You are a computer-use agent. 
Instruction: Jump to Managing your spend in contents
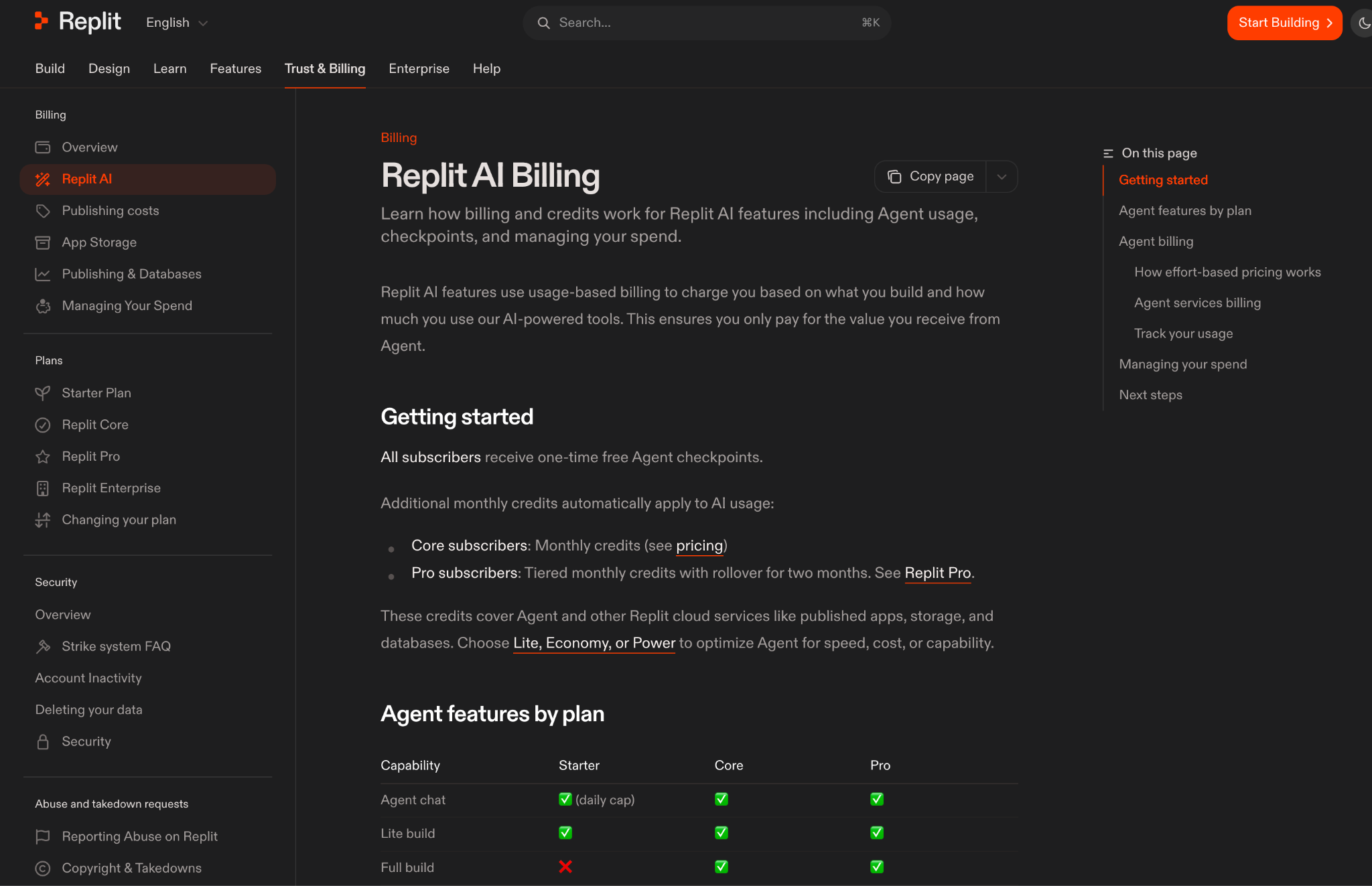coord(1182,364)
